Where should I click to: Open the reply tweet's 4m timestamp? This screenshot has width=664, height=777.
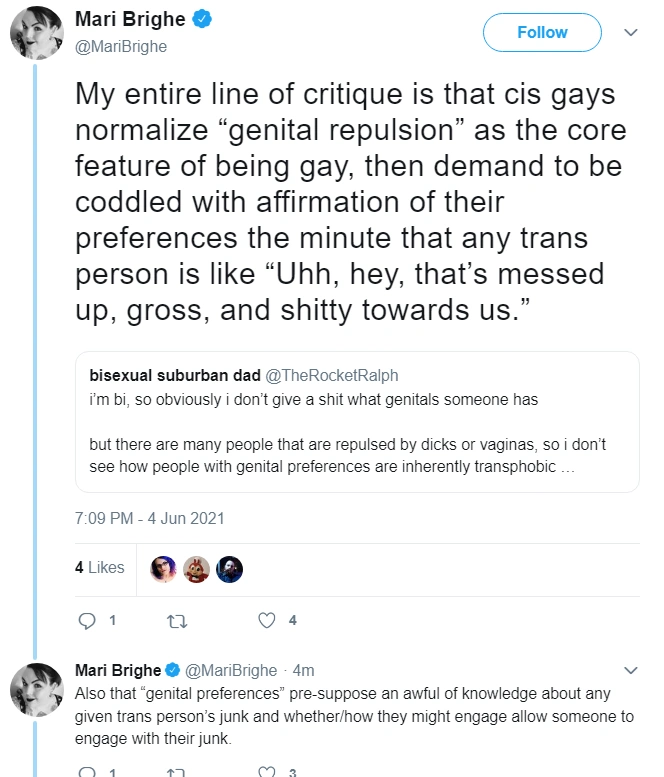coord(305,669)
